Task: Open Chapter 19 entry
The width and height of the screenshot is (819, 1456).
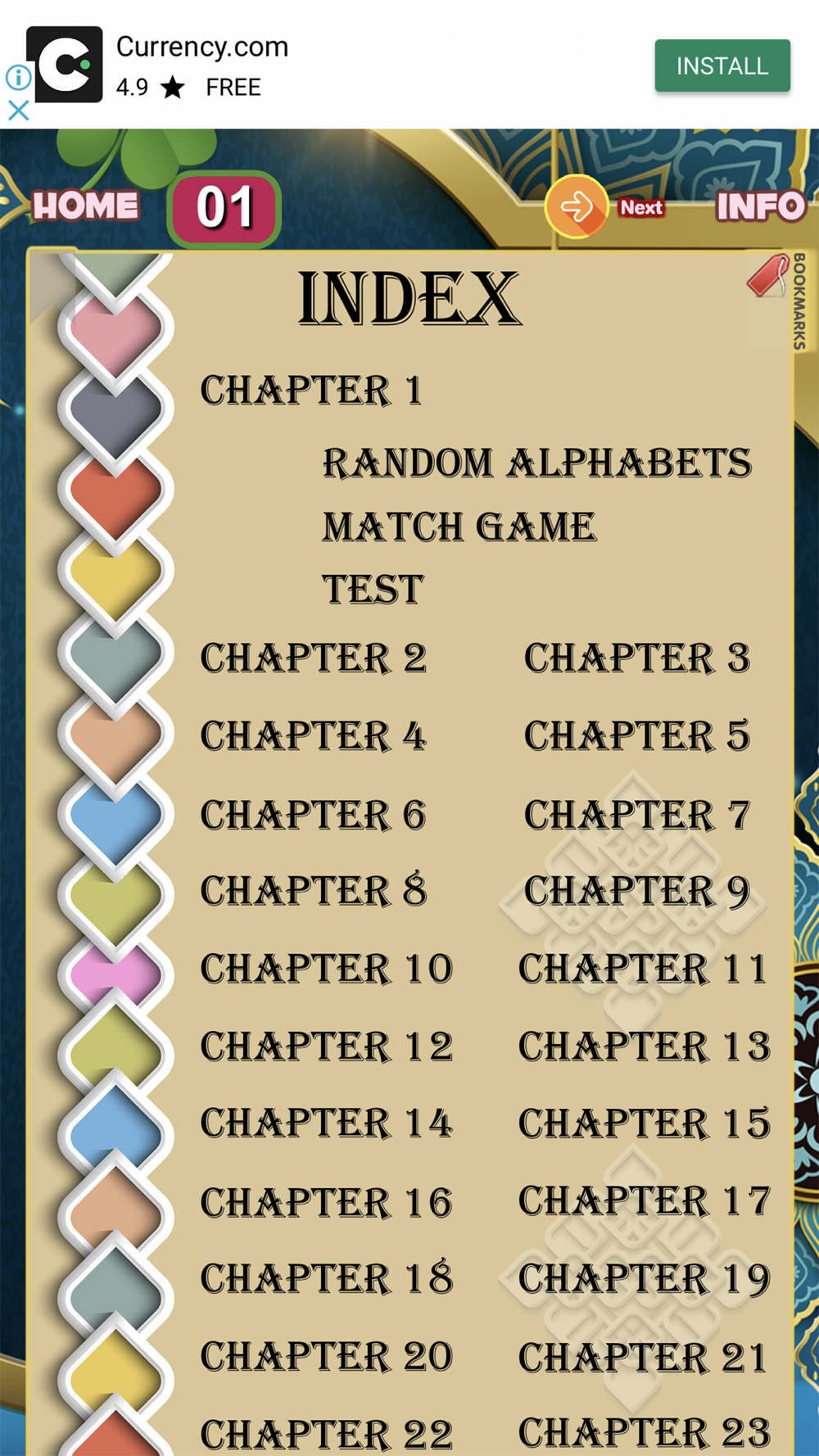Action: point(645,1279)
